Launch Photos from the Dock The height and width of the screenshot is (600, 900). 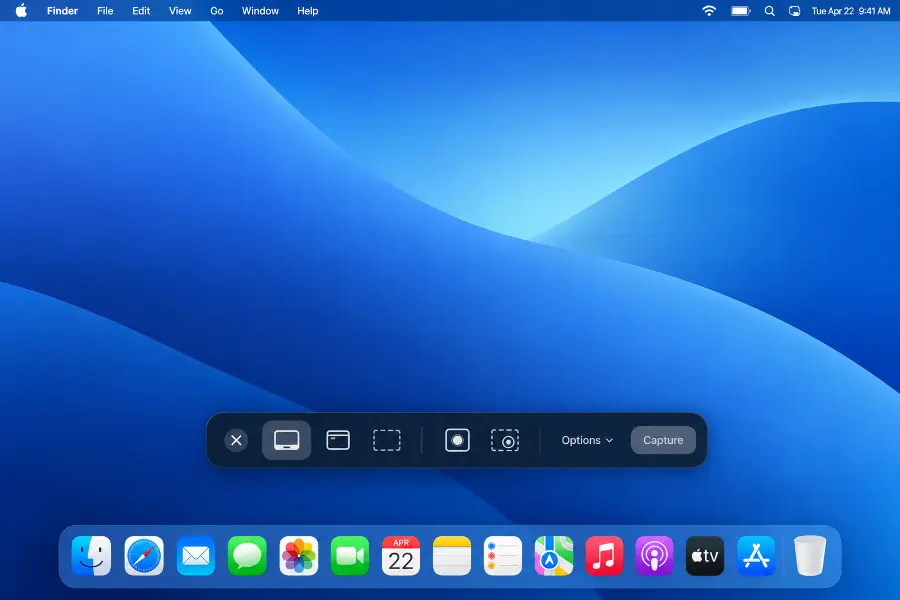298,556
